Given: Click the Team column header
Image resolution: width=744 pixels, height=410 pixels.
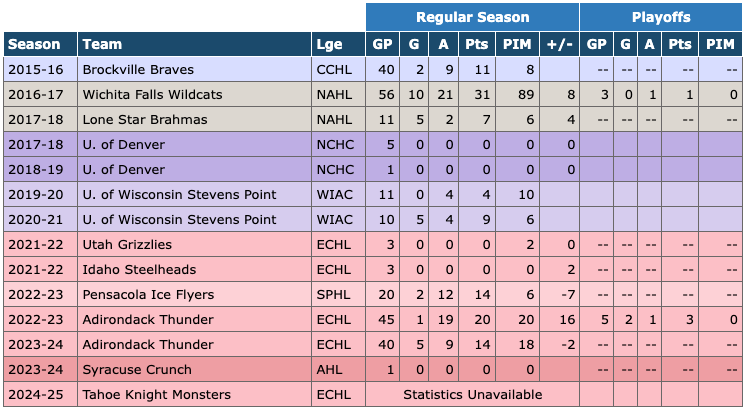Looking at the screenshot, I should [101, 44].
